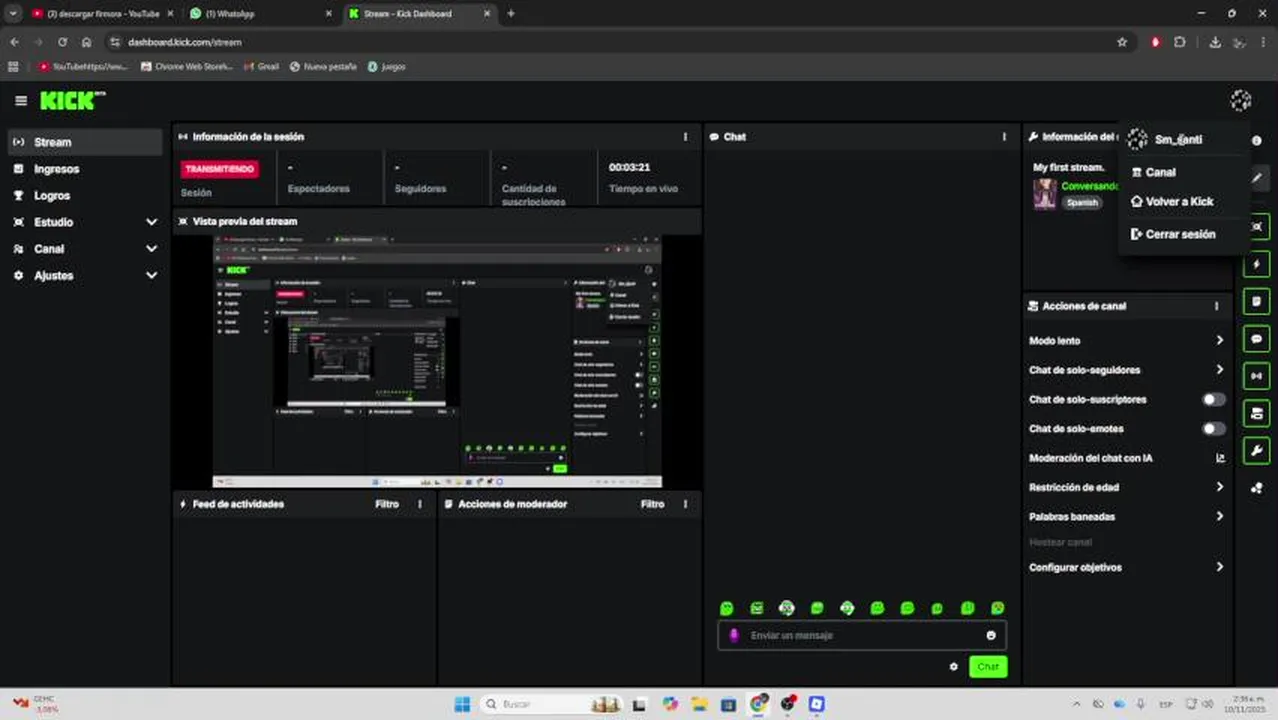The height and width of the screenshot is (720, 1278).
Task: Select Logros in the left sidebar
Action: pos(85,196)
